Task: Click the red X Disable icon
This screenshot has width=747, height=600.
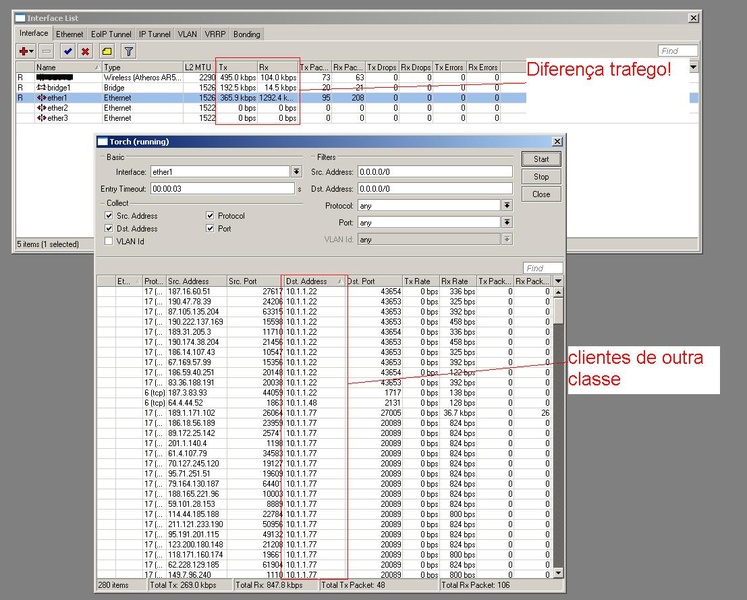Action: click(85, 51)
